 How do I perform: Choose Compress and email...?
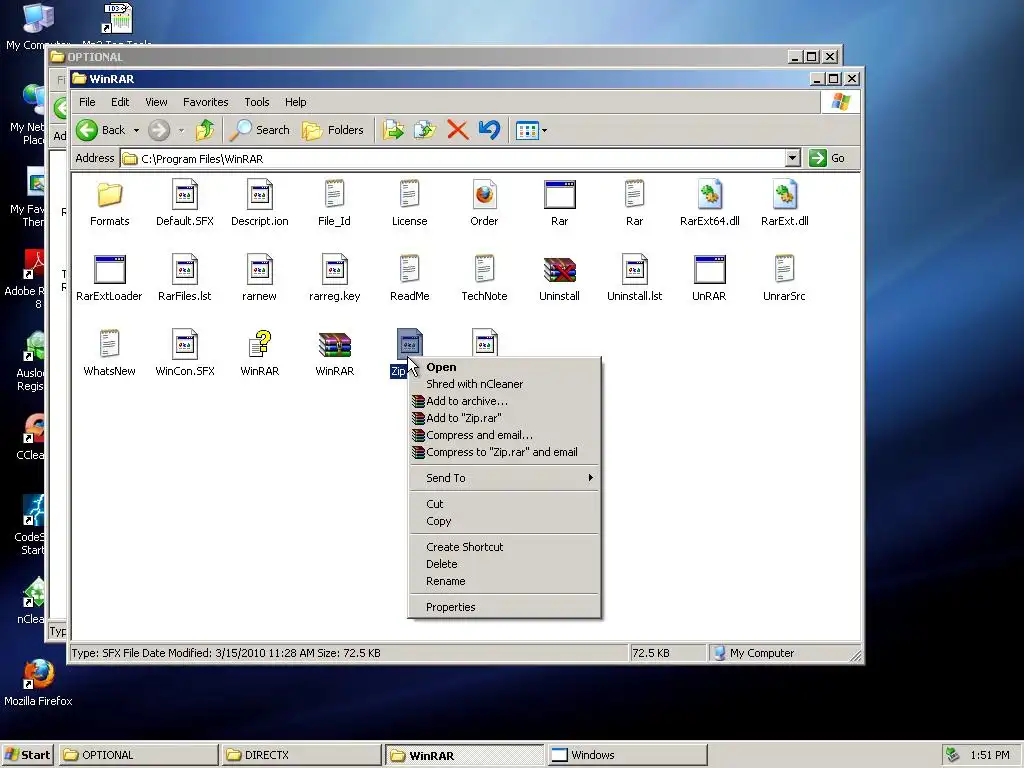pyautogui.click(x=504, y=435)
